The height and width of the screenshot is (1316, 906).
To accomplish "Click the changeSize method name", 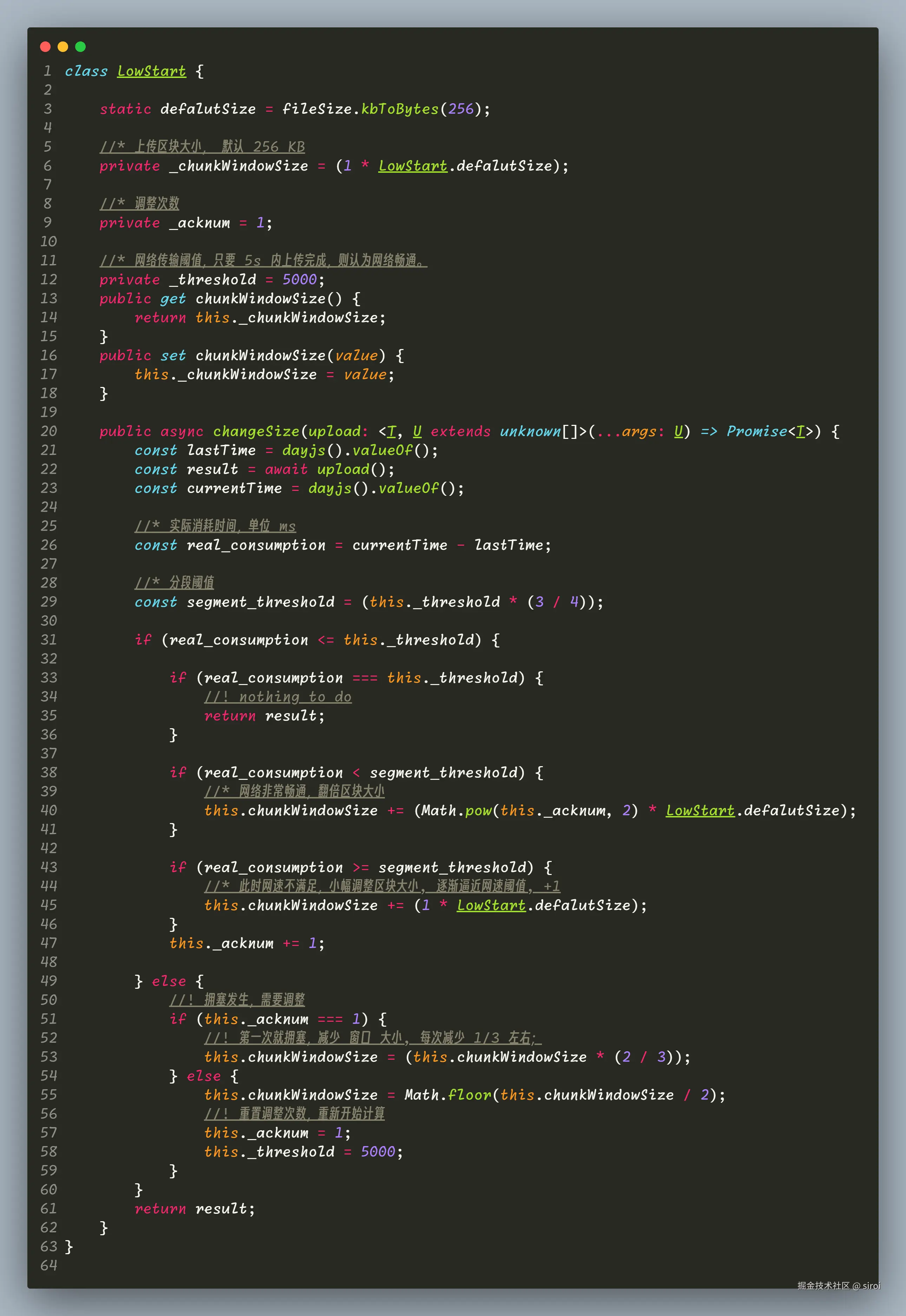I will point(256,431).
